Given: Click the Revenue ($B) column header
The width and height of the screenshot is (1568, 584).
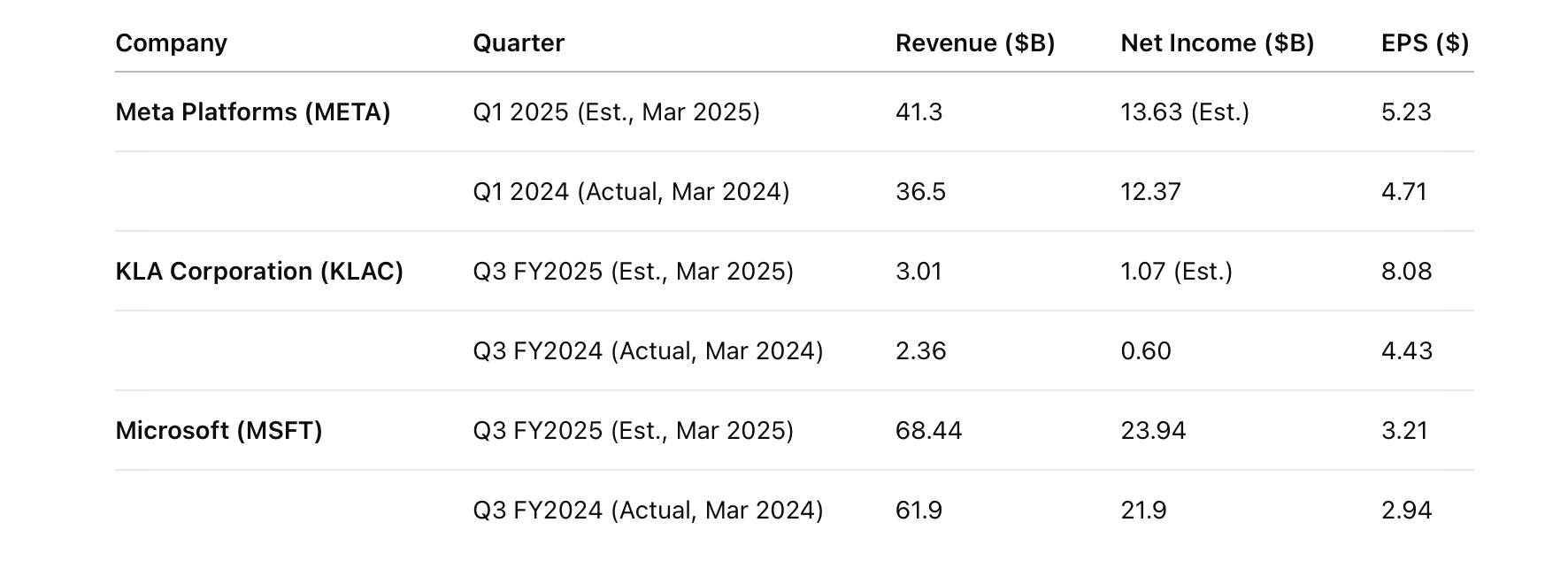Looking at the screenshot, I should (975, 43).
